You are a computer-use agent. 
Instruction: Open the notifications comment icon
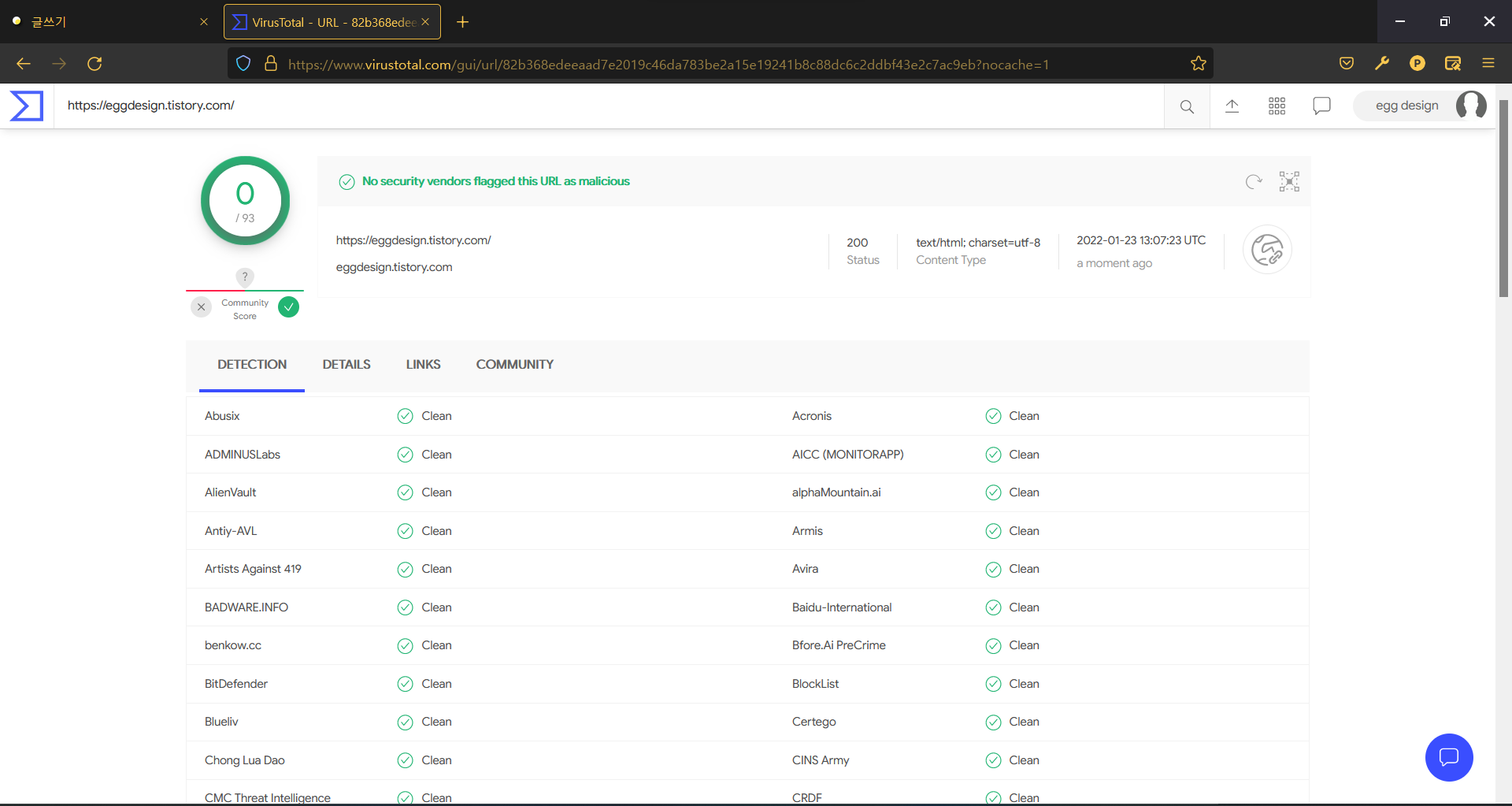1322,106
